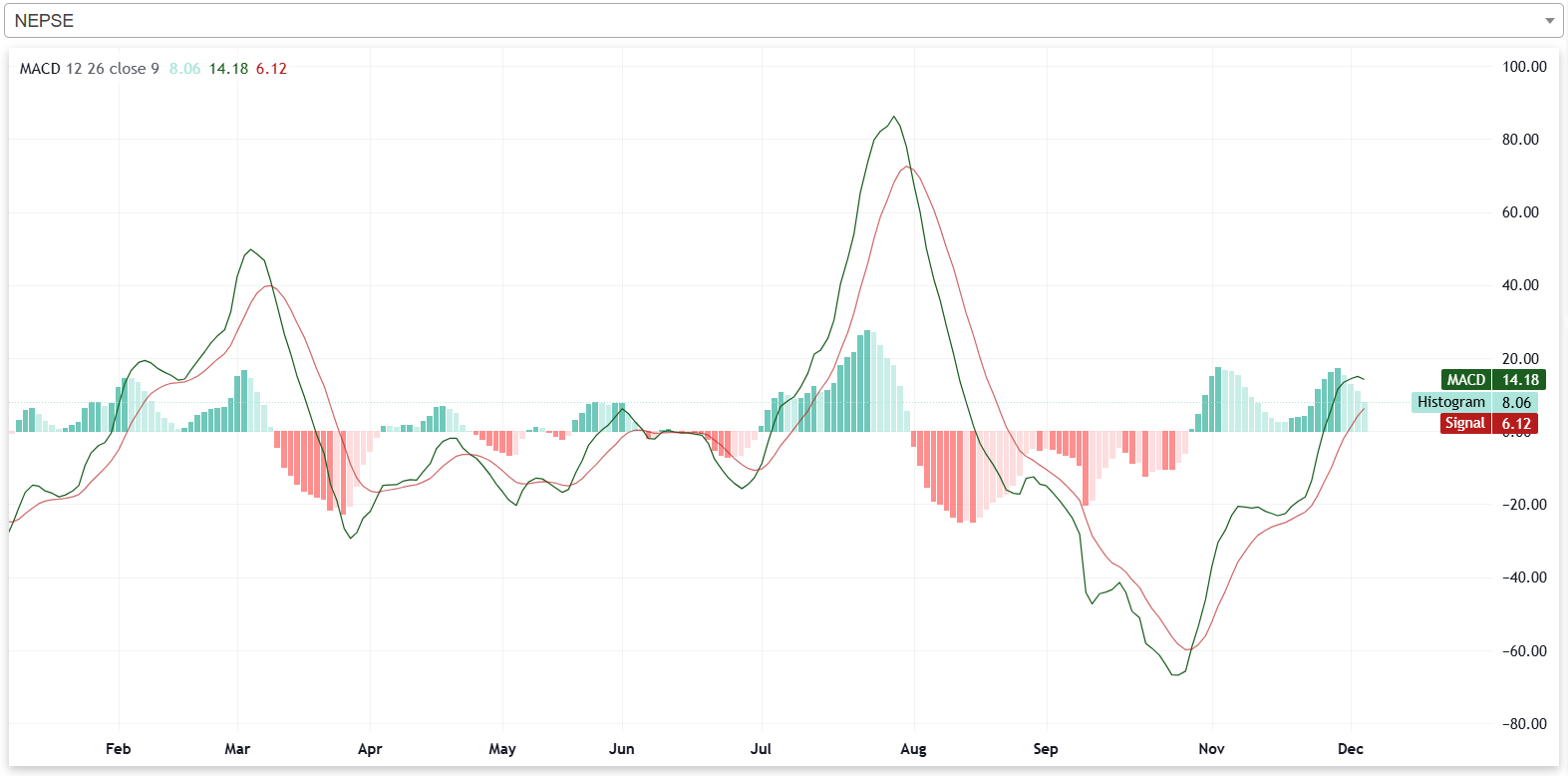Click the red Signal label badge
The height and width of the screenshot is (776, 1568).
(x=1464, y=424)
